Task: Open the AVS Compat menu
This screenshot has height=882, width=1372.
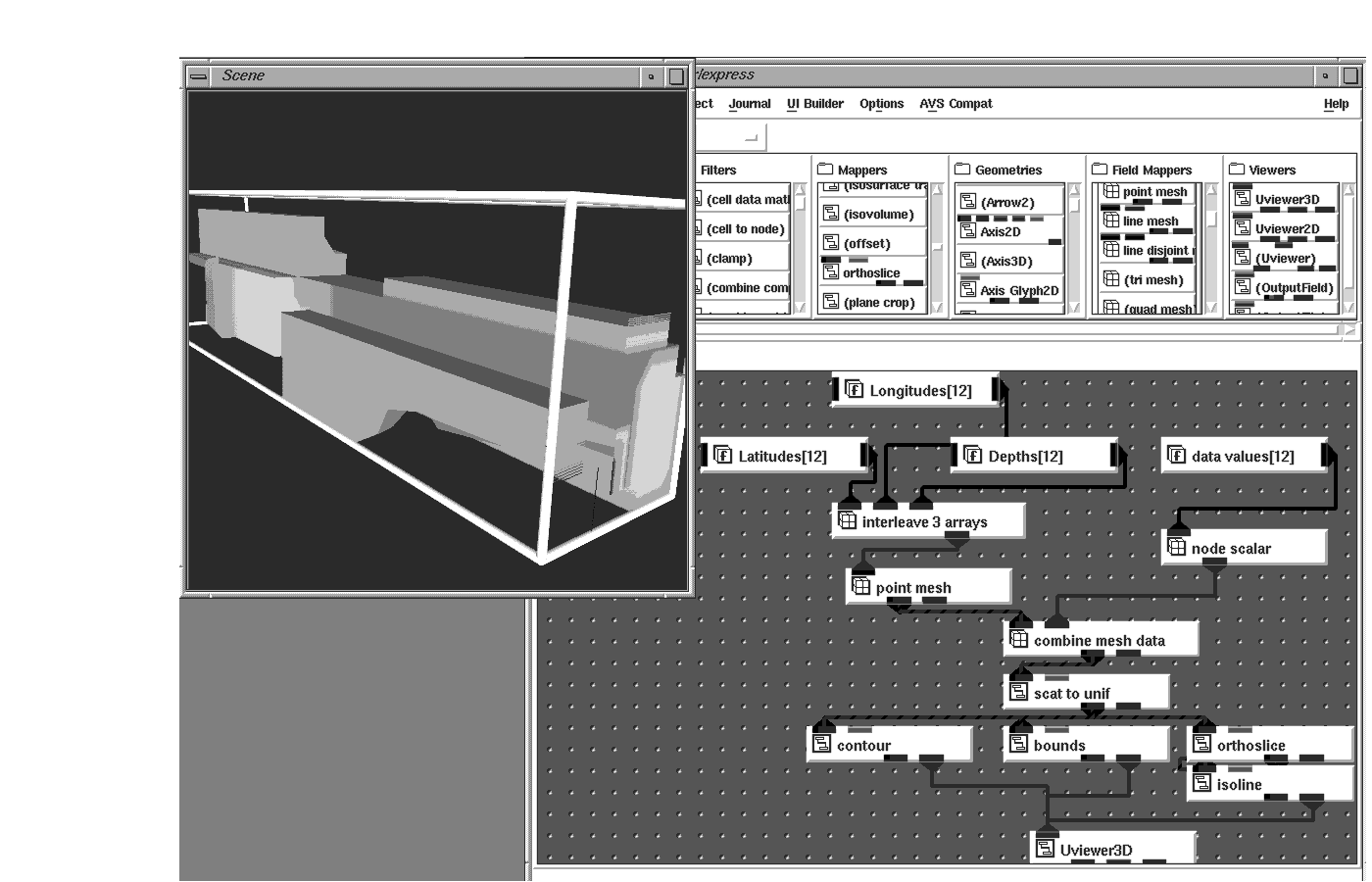Action: tap(955, 104)
